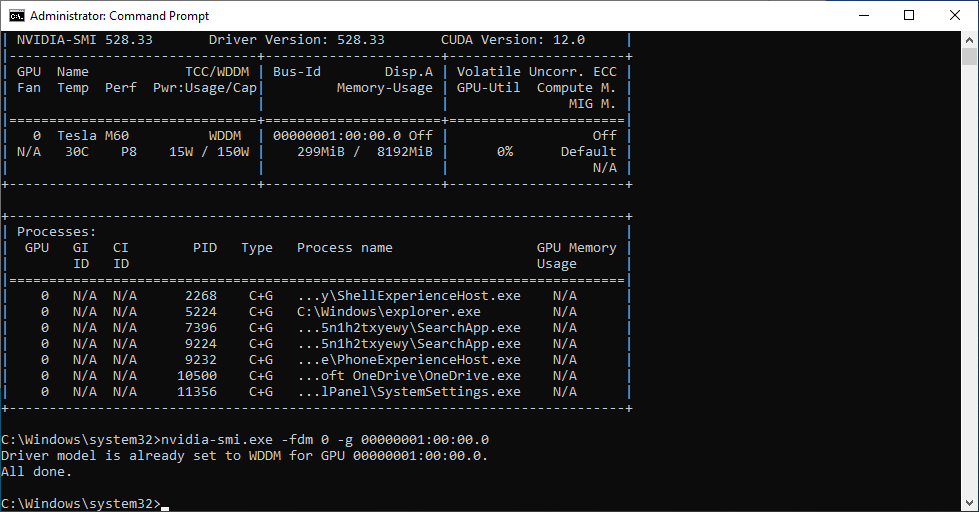Click PID 7396 in process list
This screenshot has width=979, height=512.
(x=201, y=328)
